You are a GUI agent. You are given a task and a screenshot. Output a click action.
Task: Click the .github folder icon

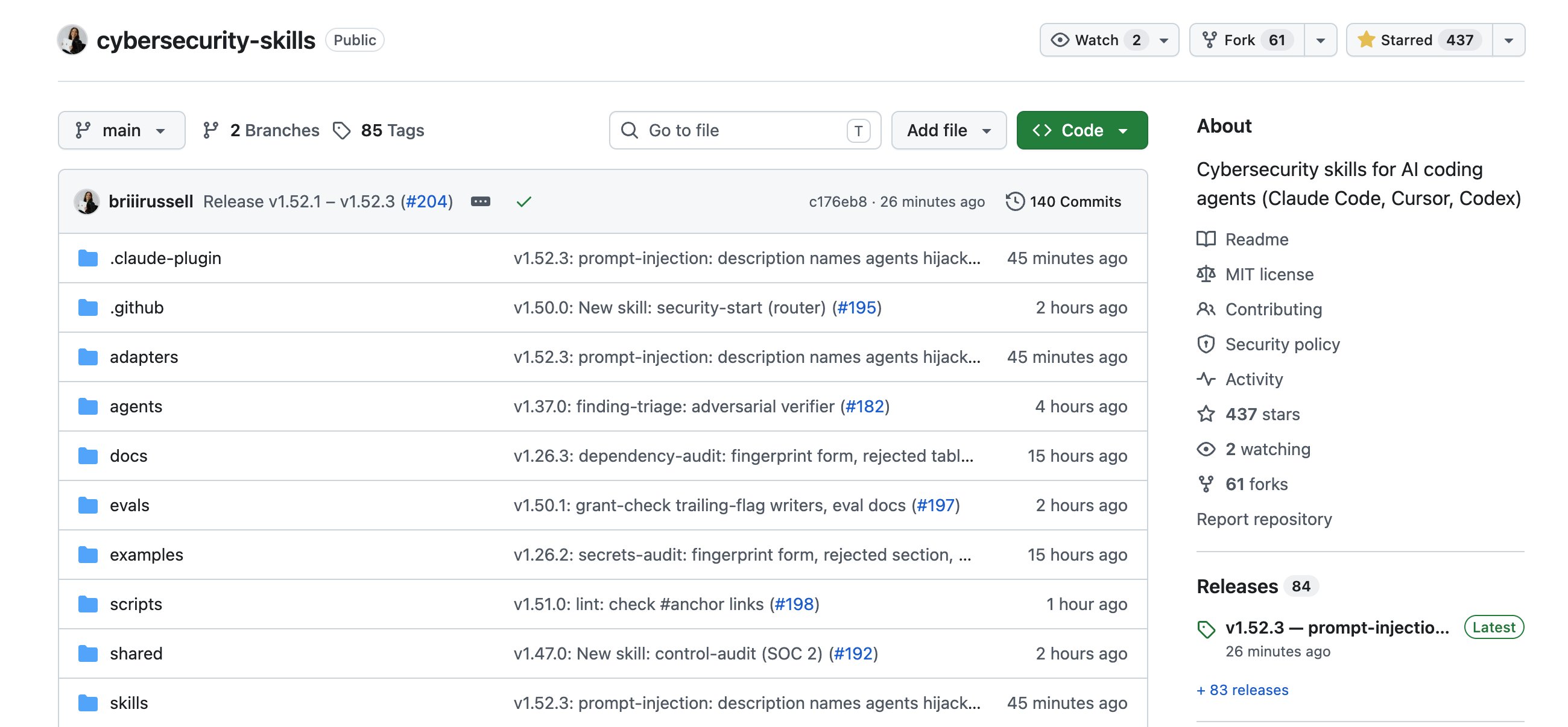coord(87,307)
